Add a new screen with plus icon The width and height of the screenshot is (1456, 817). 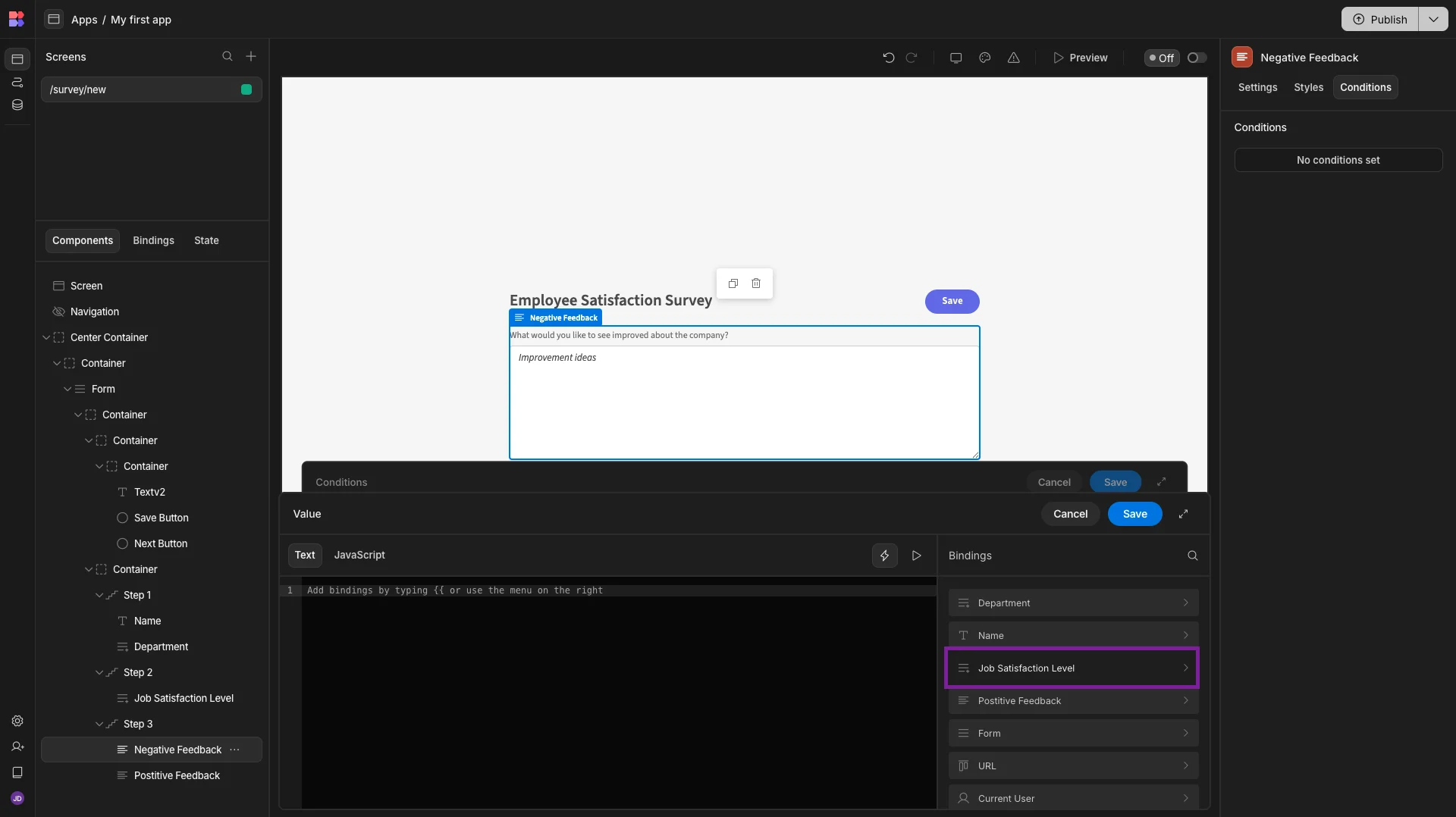point(251,56)
